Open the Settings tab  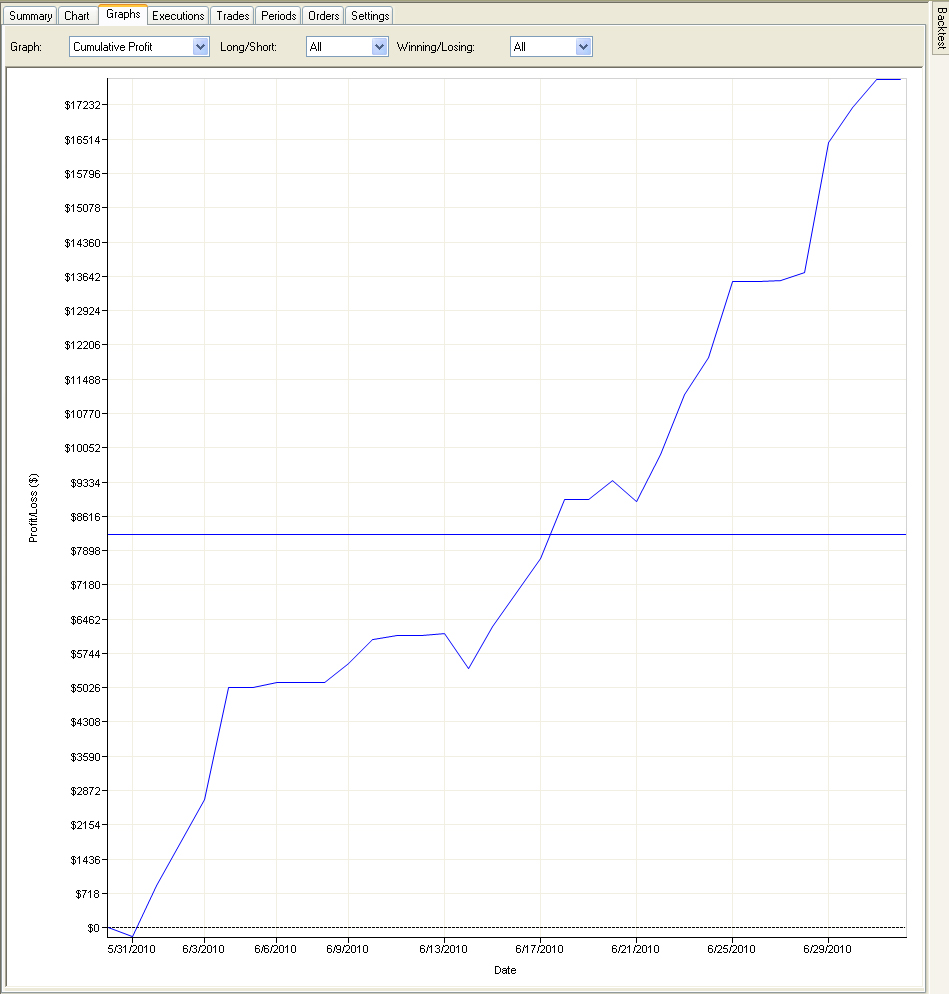coord(370,16)
